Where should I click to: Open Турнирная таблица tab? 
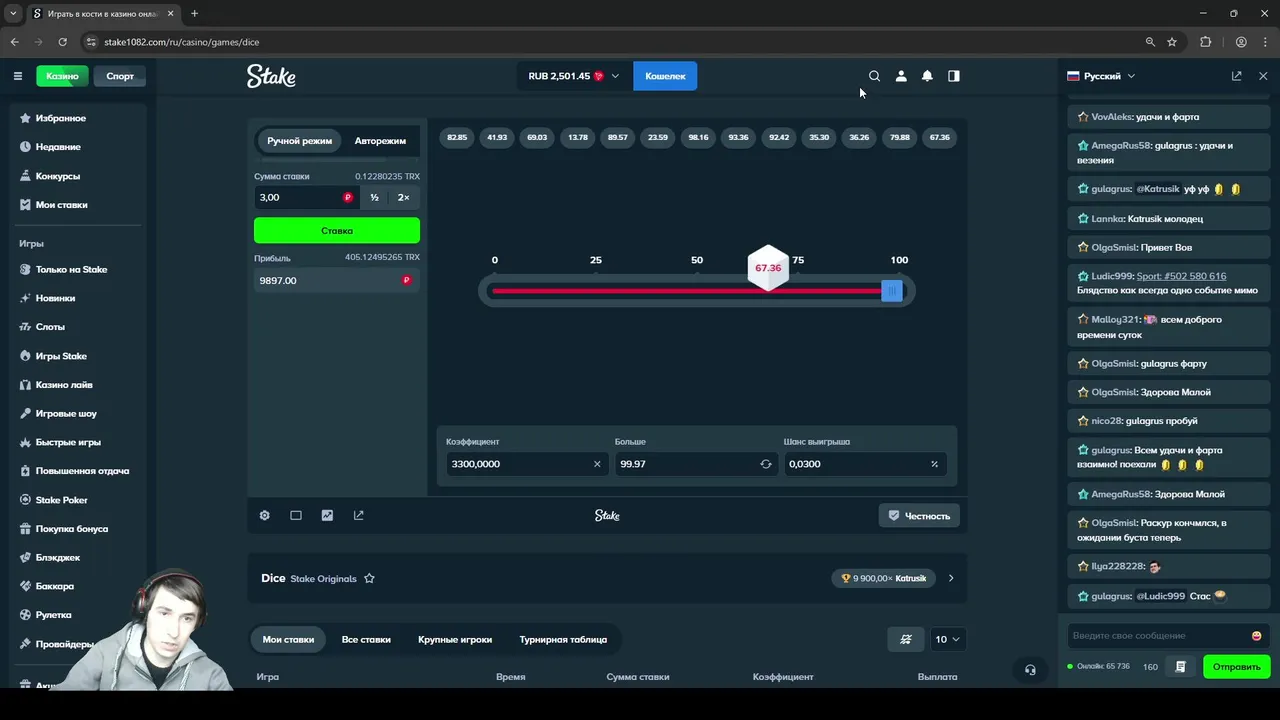pos(563,639)
